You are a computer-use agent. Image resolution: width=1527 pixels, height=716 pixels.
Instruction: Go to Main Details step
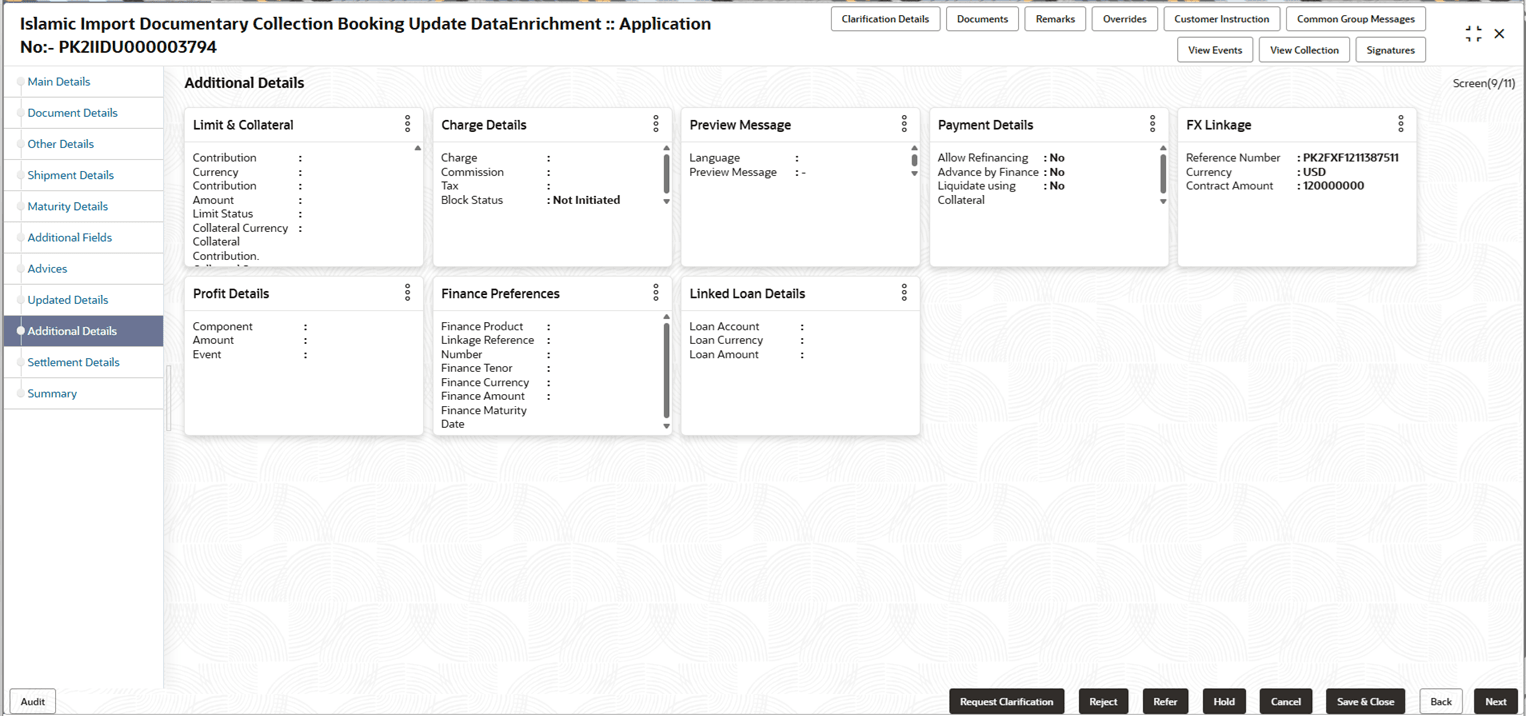pyautogui.click(x=59, y=82)
